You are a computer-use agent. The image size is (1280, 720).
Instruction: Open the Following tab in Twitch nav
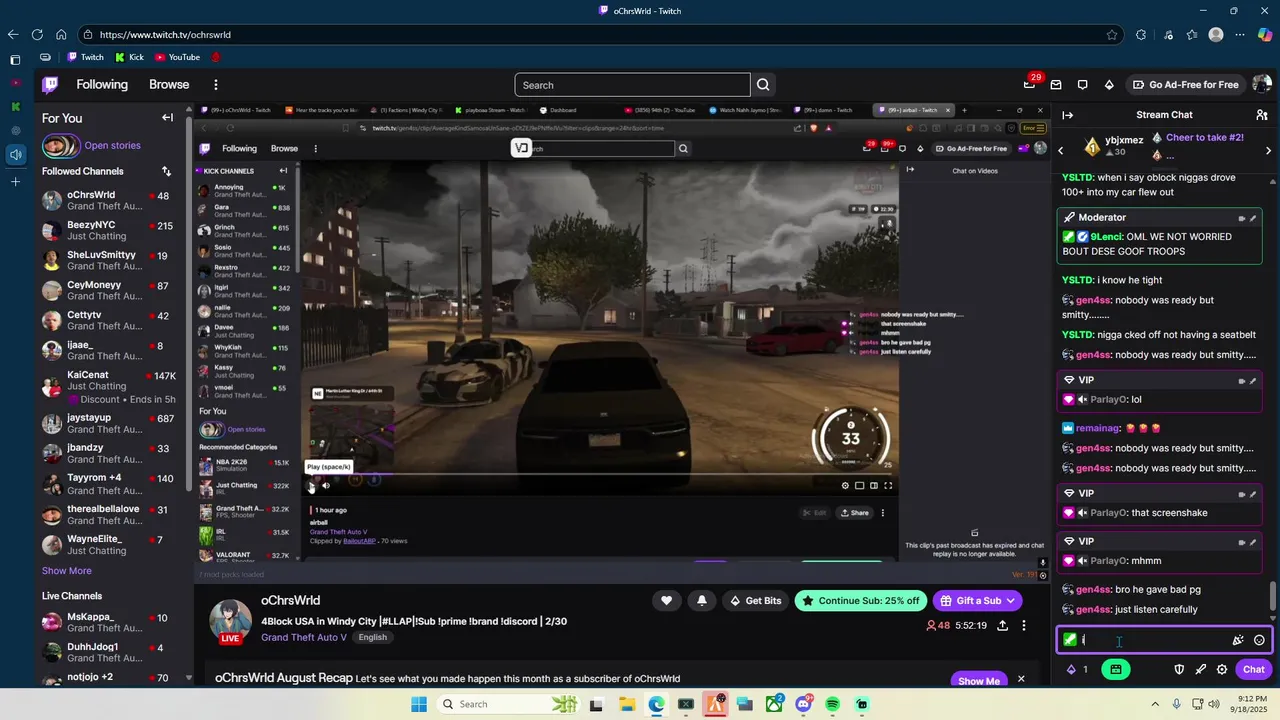click(102, 85)
